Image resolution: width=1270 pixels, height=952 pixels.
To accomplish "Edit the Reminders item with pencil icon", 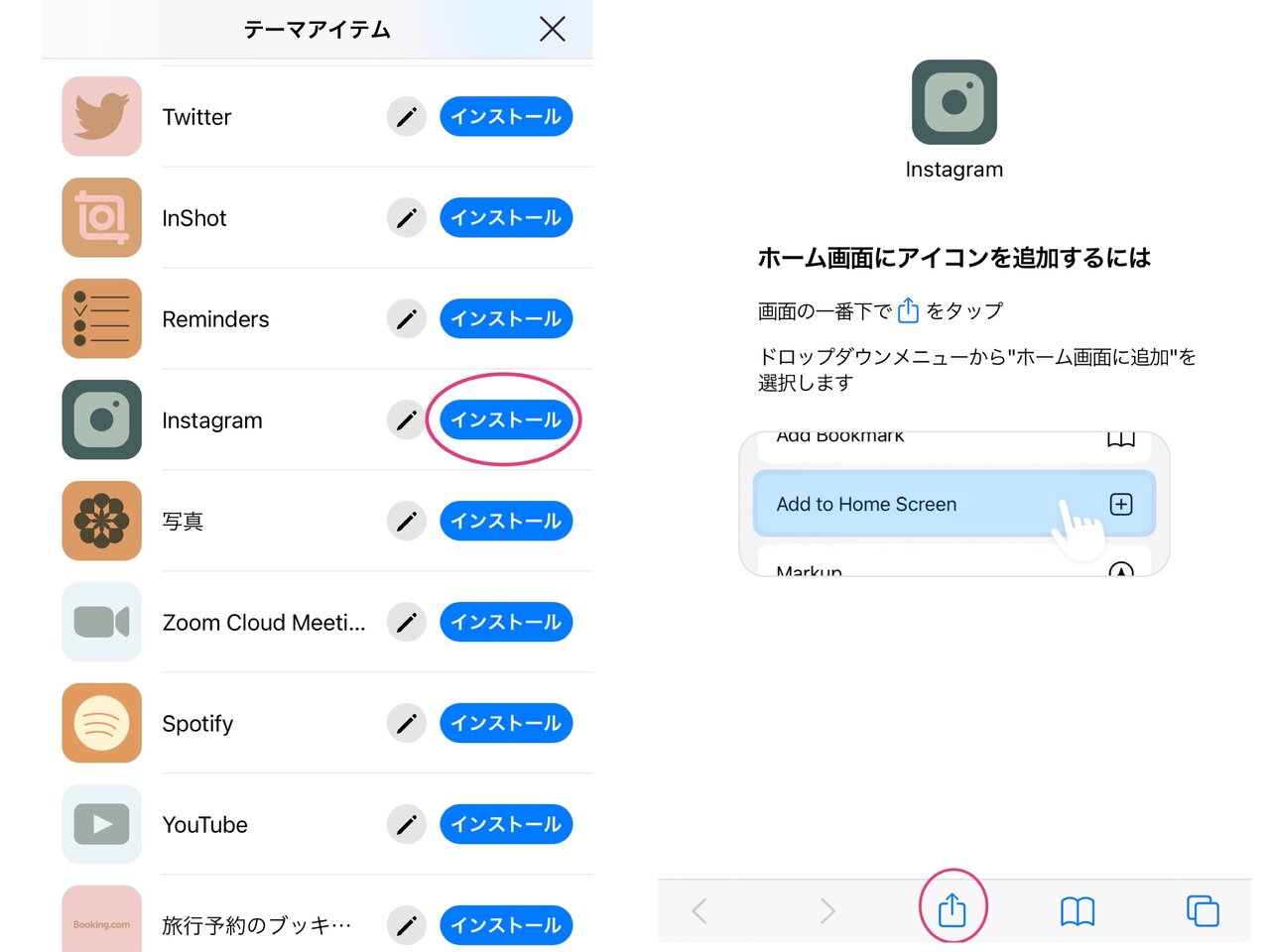I will (406, 319).
